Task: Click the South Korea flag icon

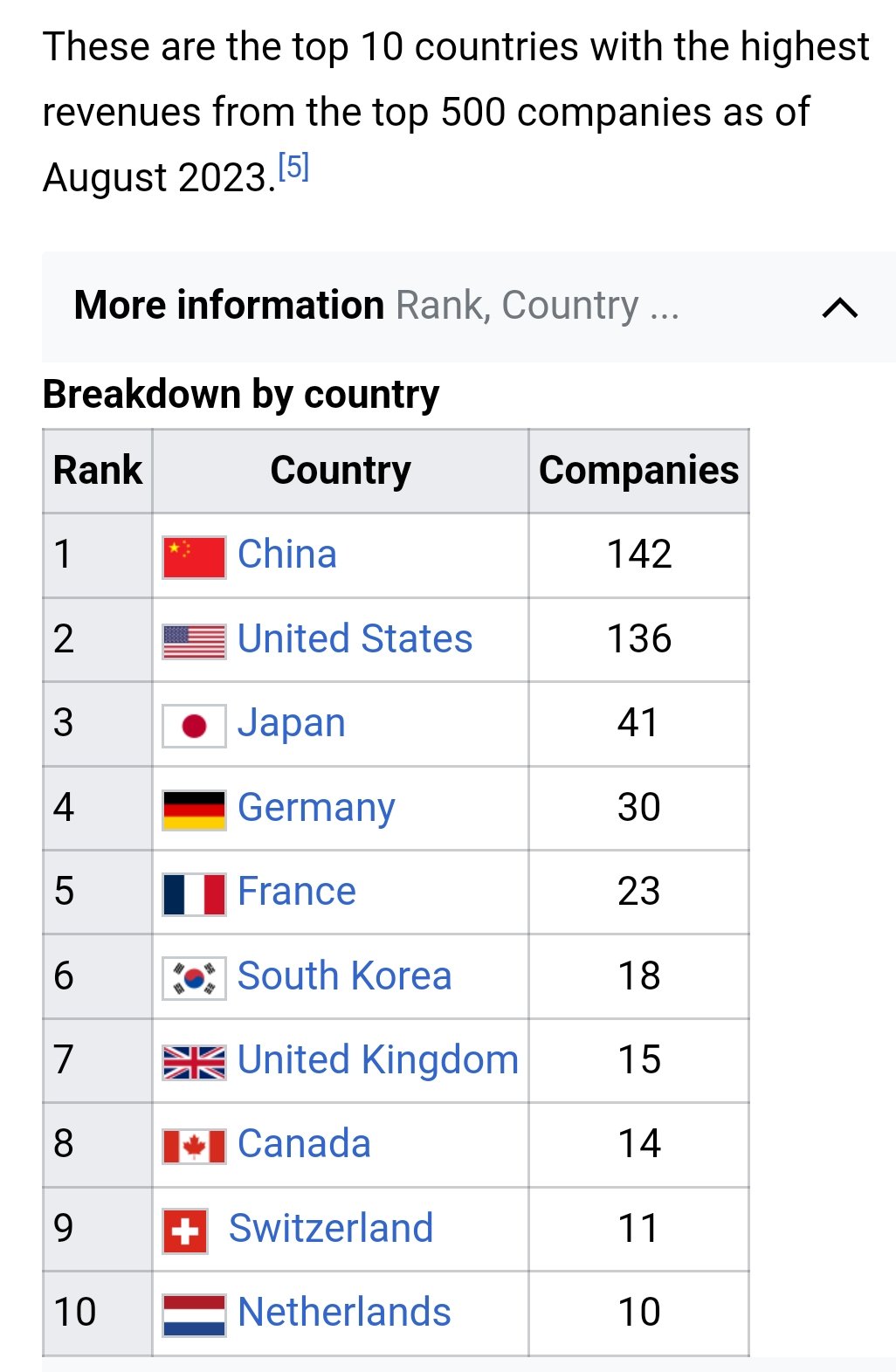Action: pyautogui.click(x=194, y=978)
